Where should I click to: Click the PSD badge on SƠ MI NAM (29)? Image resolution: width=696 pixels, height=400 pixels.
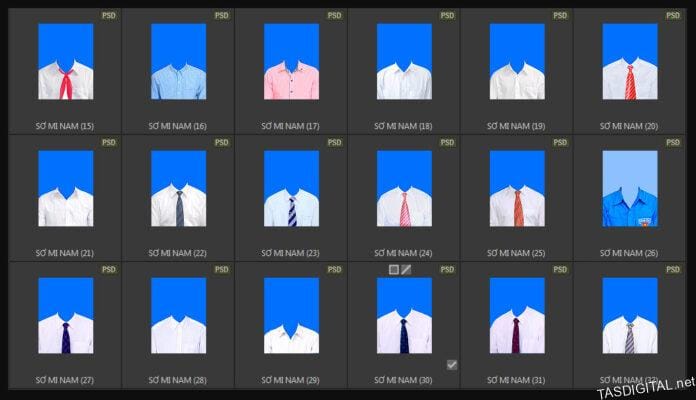click(334, 269)
